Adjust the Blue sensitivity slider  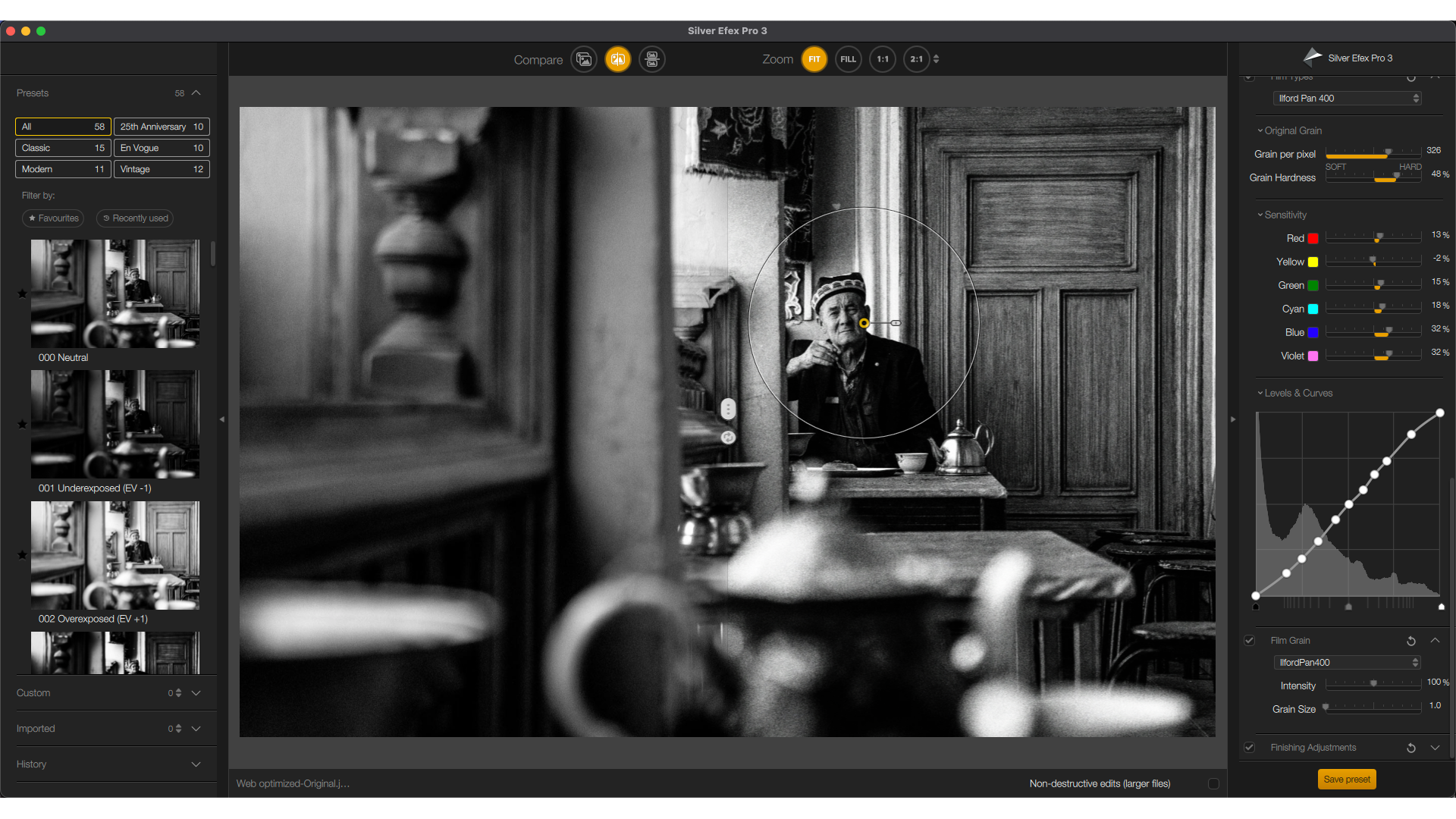pos(1388,332)
